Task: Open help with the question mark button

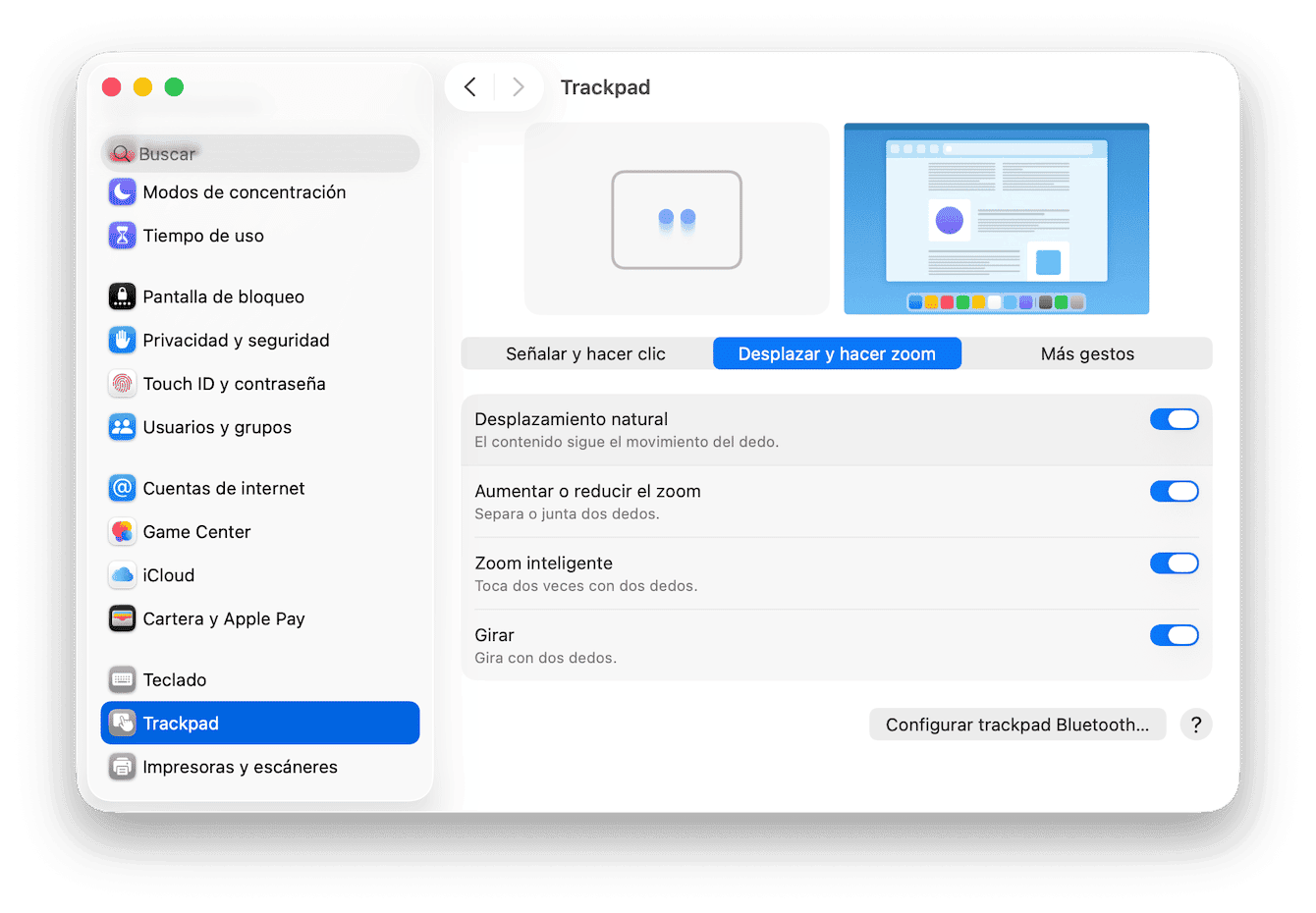Action: 1196,725
